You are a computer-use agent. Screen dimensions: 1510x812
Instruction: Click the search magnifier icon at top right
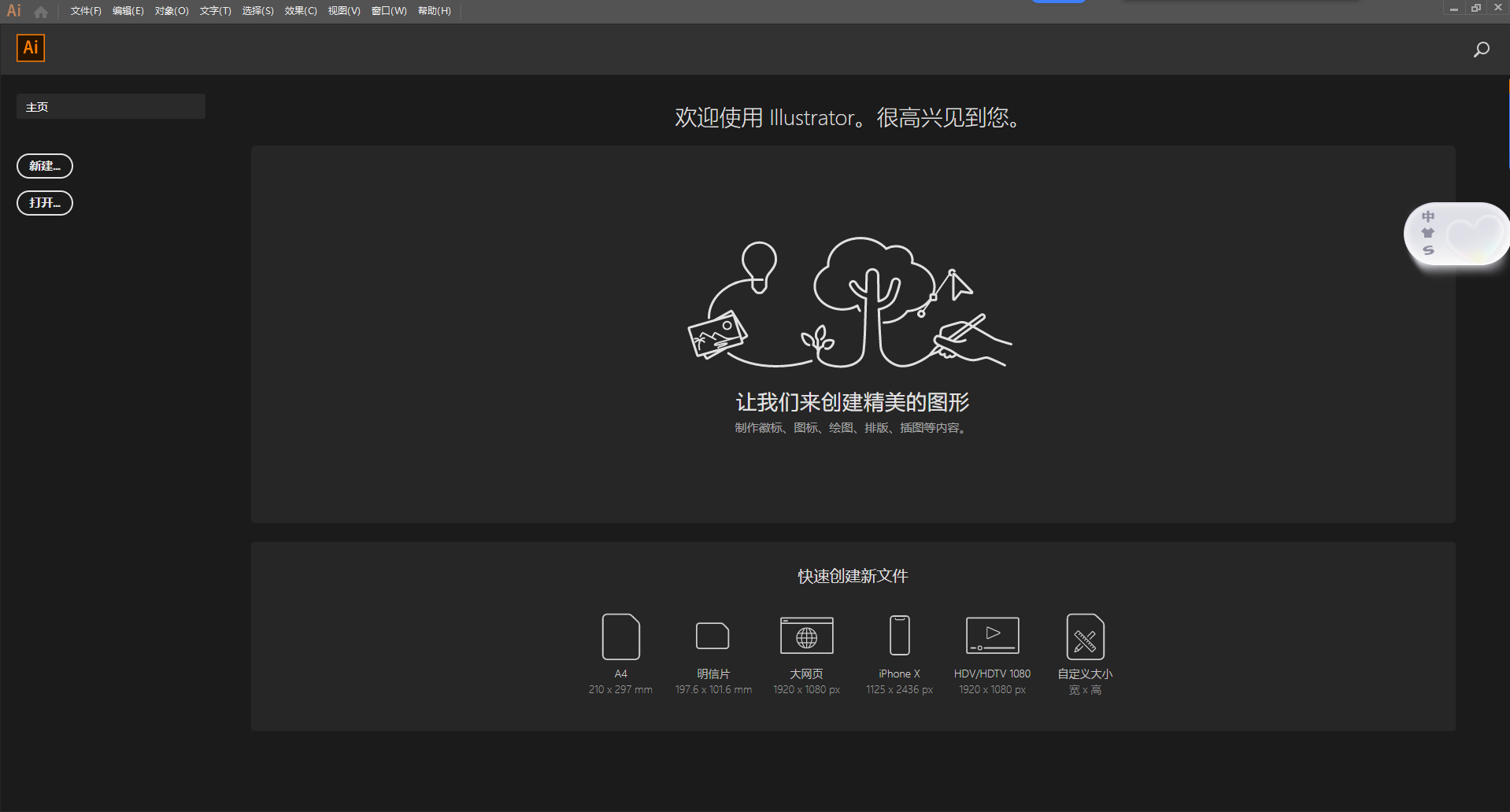click(1481, 49)
